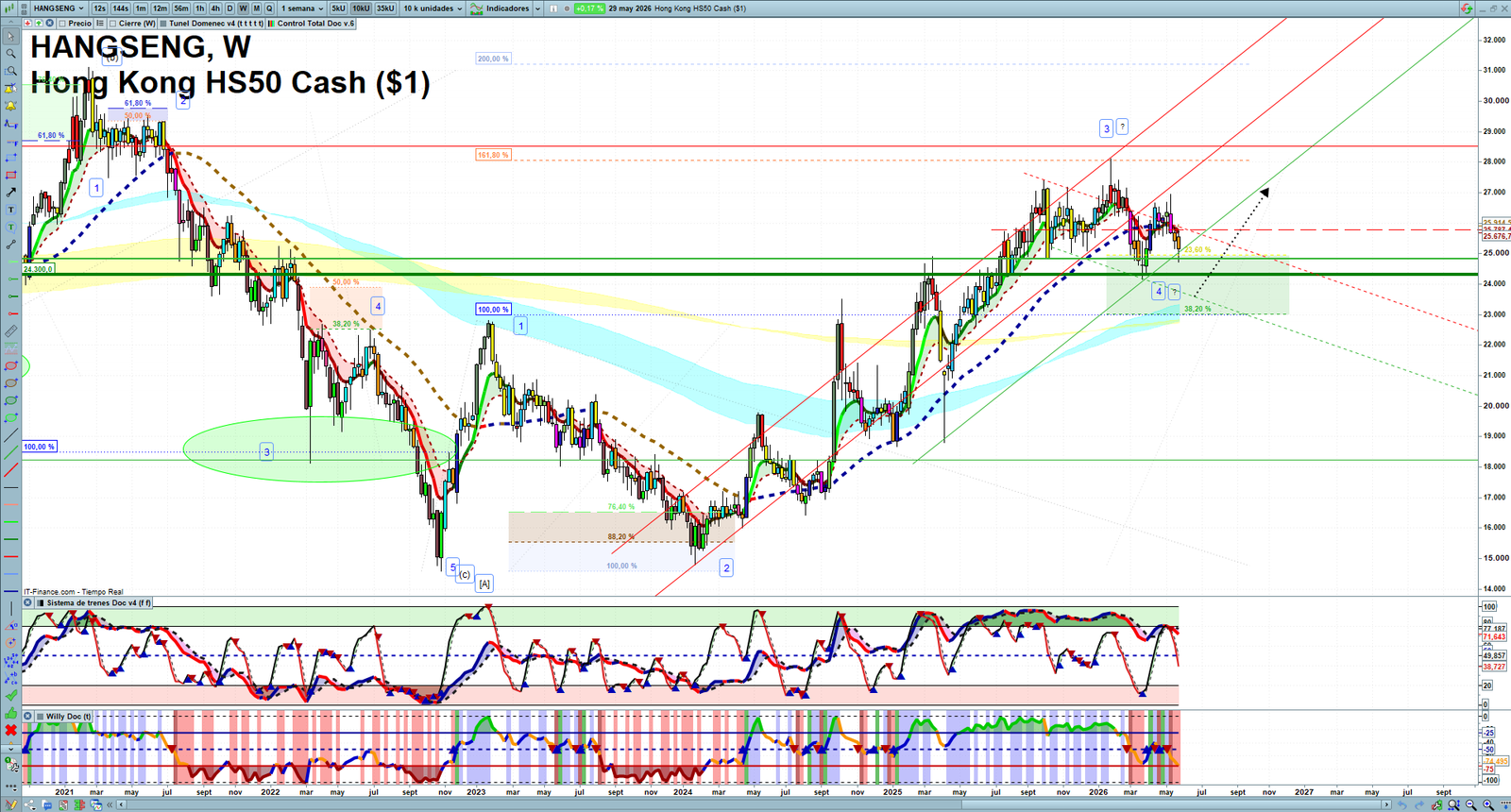Switch to the 144s timeframe
This screenshot has height=812, width=1511.
tap(121, 8)
